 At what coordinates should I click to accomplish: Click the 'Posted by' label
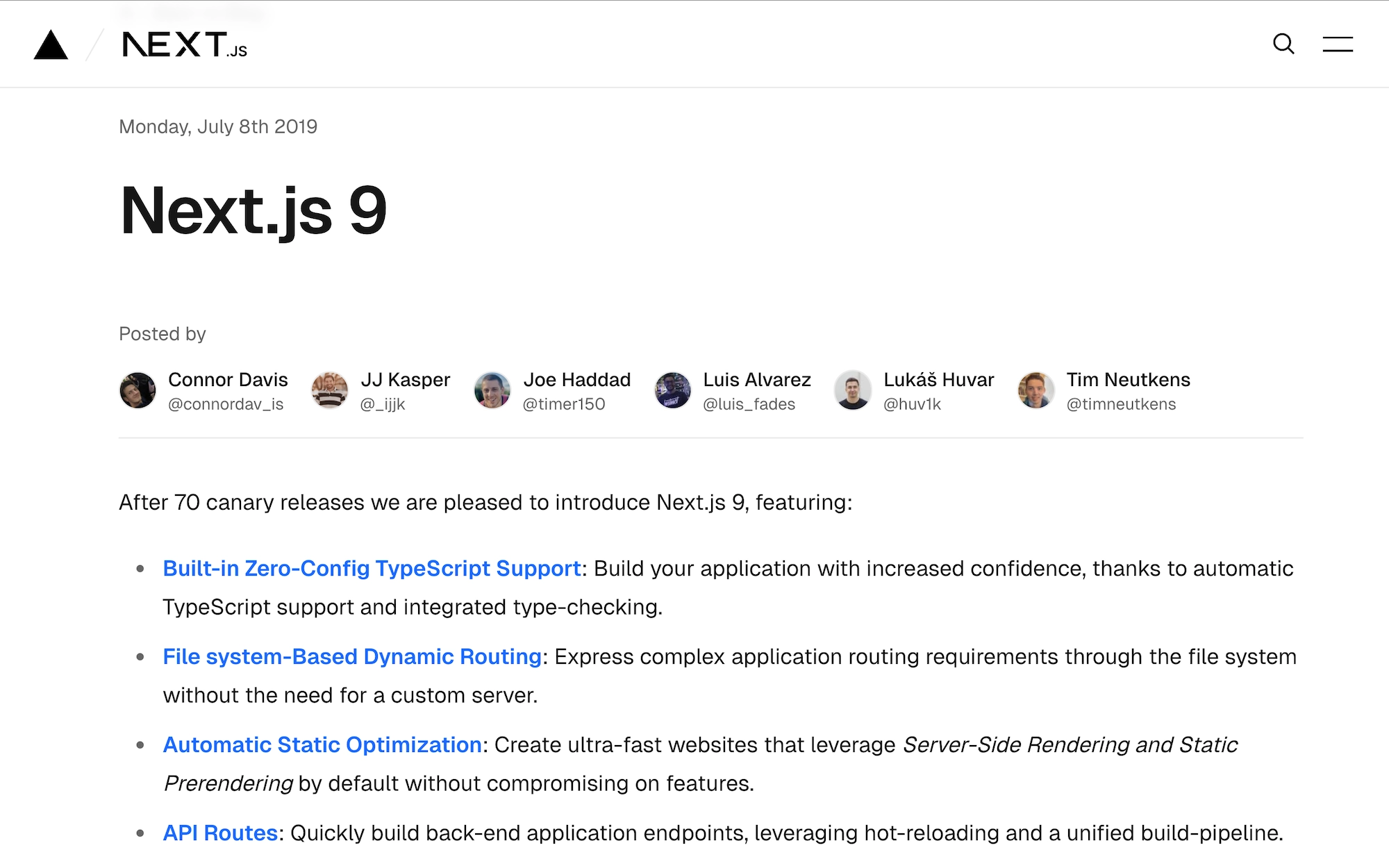click(x=163, y=334)
